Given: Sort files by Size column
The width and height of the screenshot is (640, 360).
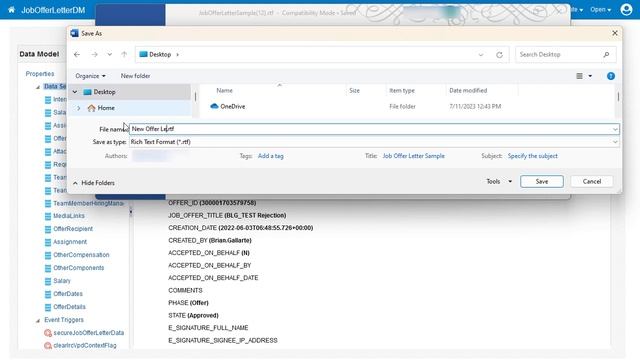Looking at the screenshot, I should coord(354,91).
